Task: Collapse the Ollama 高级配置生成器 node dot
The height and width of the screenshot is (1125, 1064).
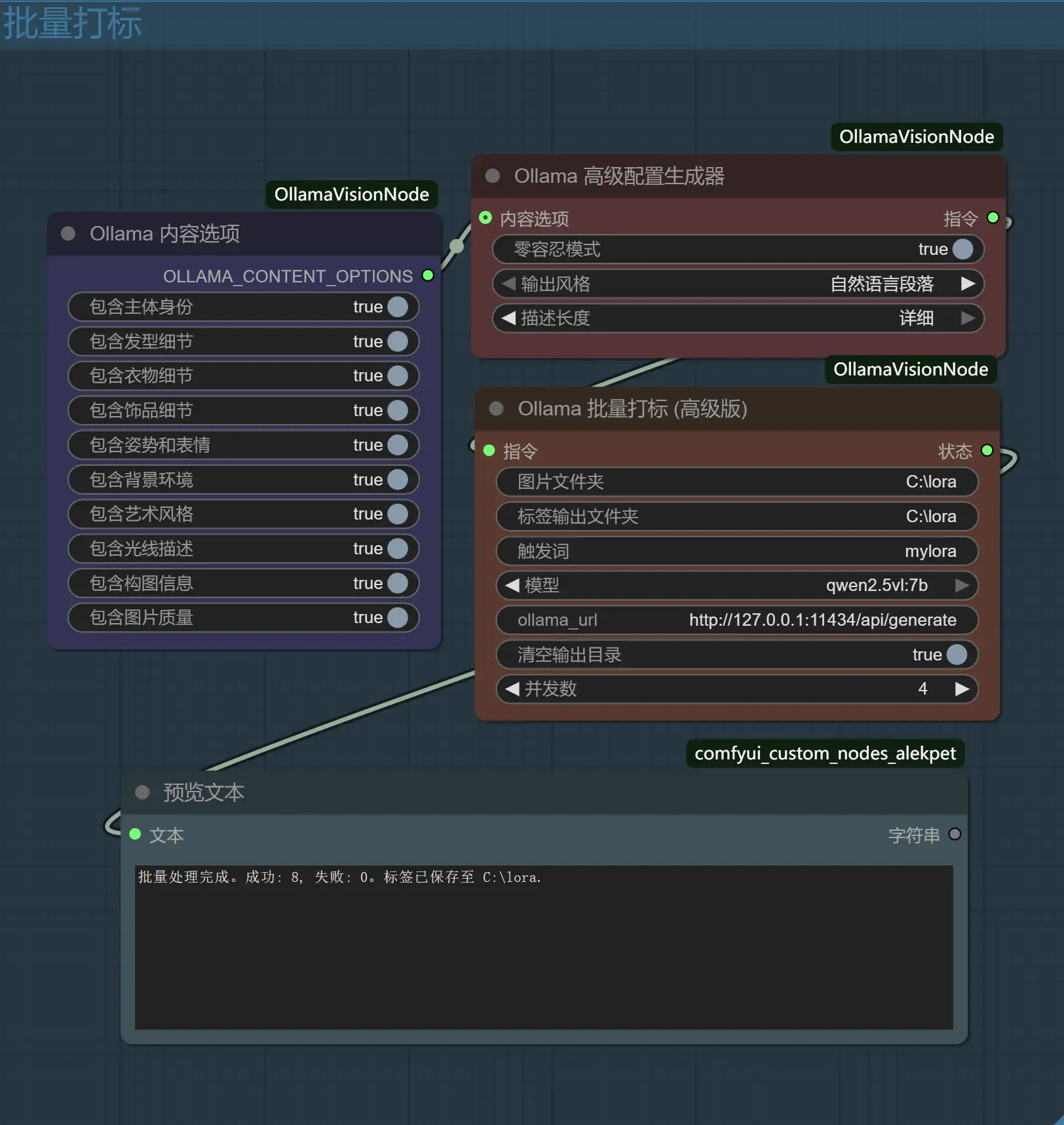Action: [493, 176]
